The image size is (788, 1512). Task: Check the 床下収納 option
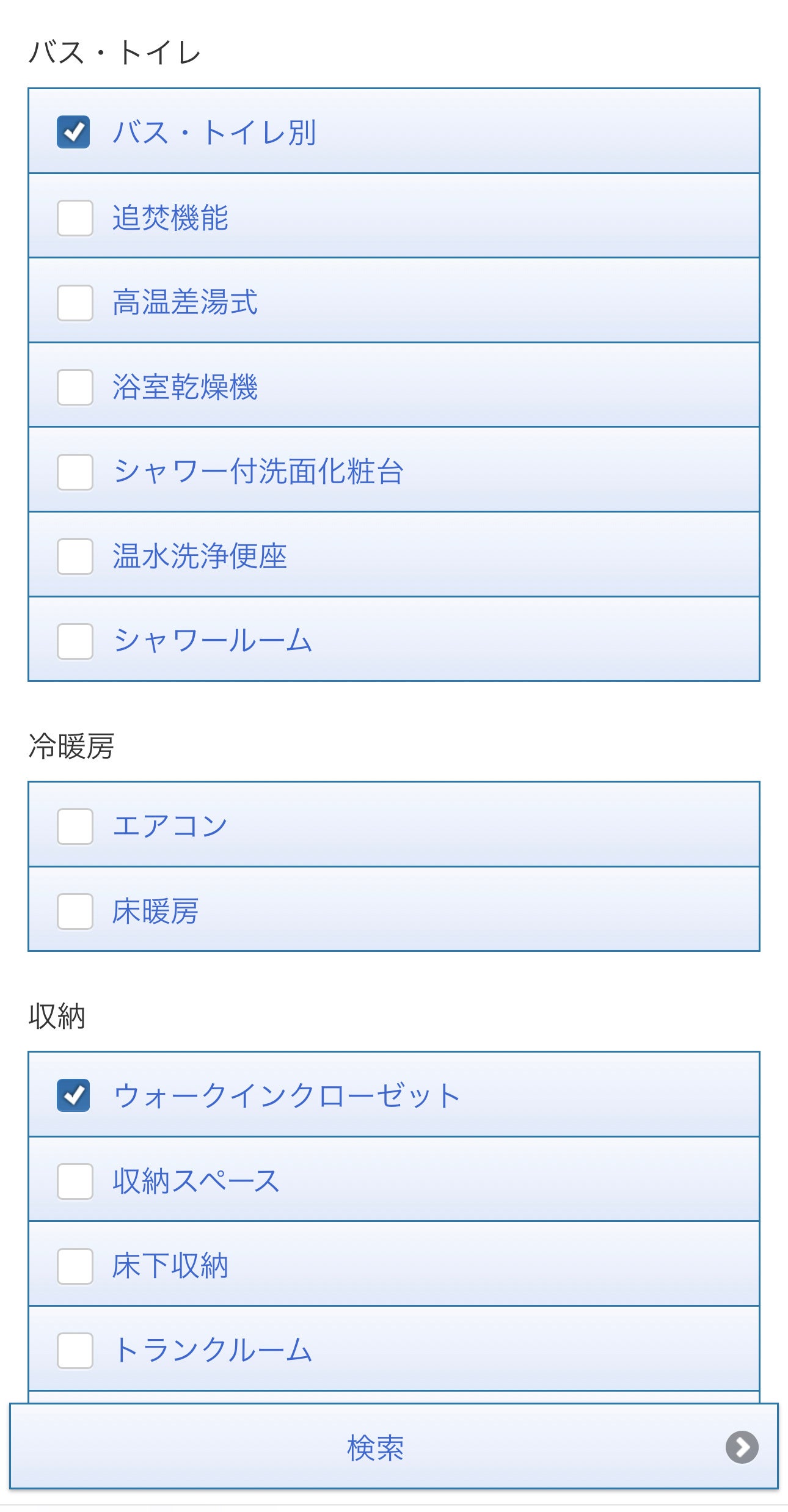click(75, 1265)
